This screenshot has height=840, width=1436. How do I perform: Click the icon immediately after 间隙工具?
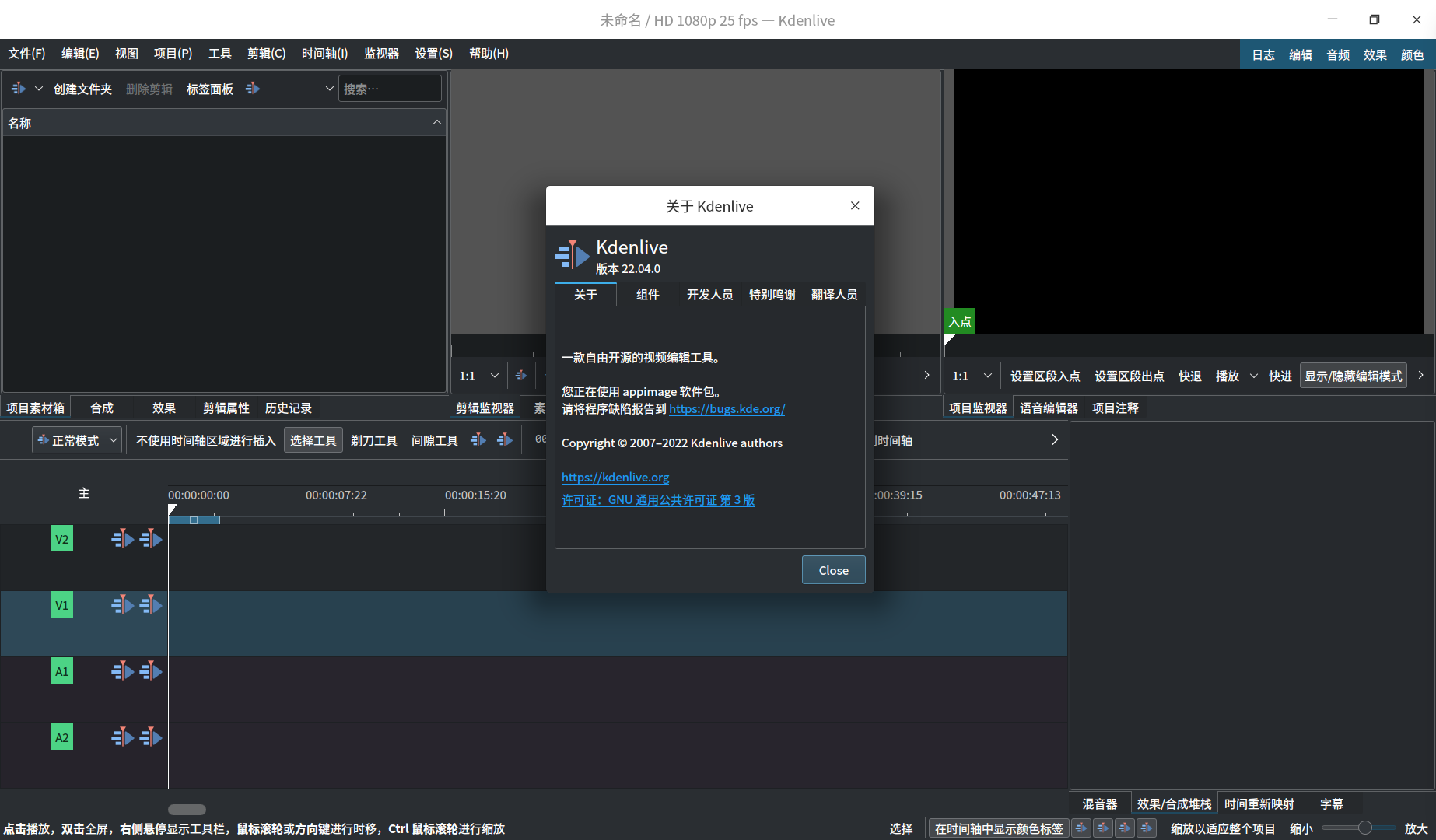pyautogui.click(x=478, y=440)
